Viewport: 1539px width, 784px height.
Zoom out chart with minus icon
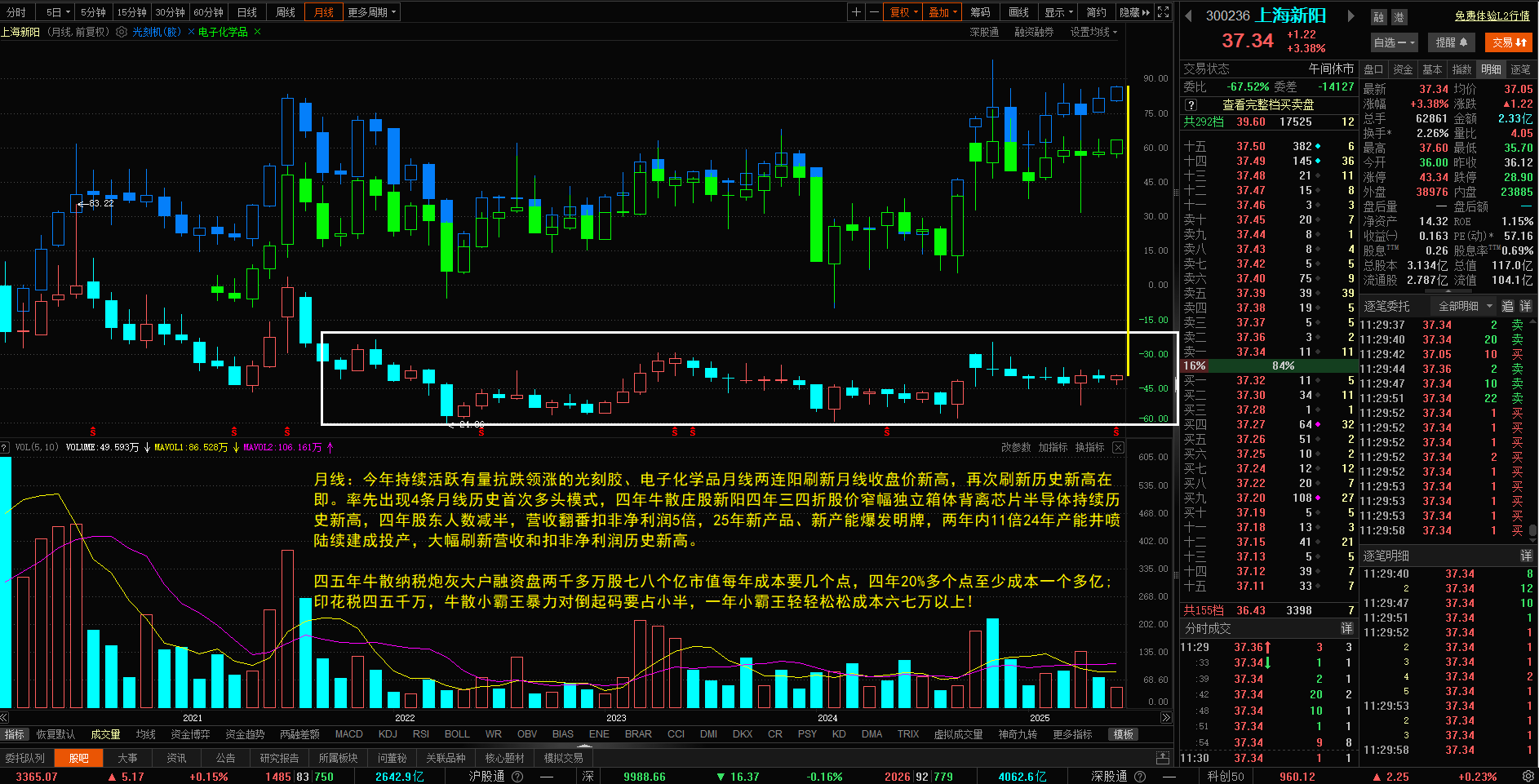[874, 12]
